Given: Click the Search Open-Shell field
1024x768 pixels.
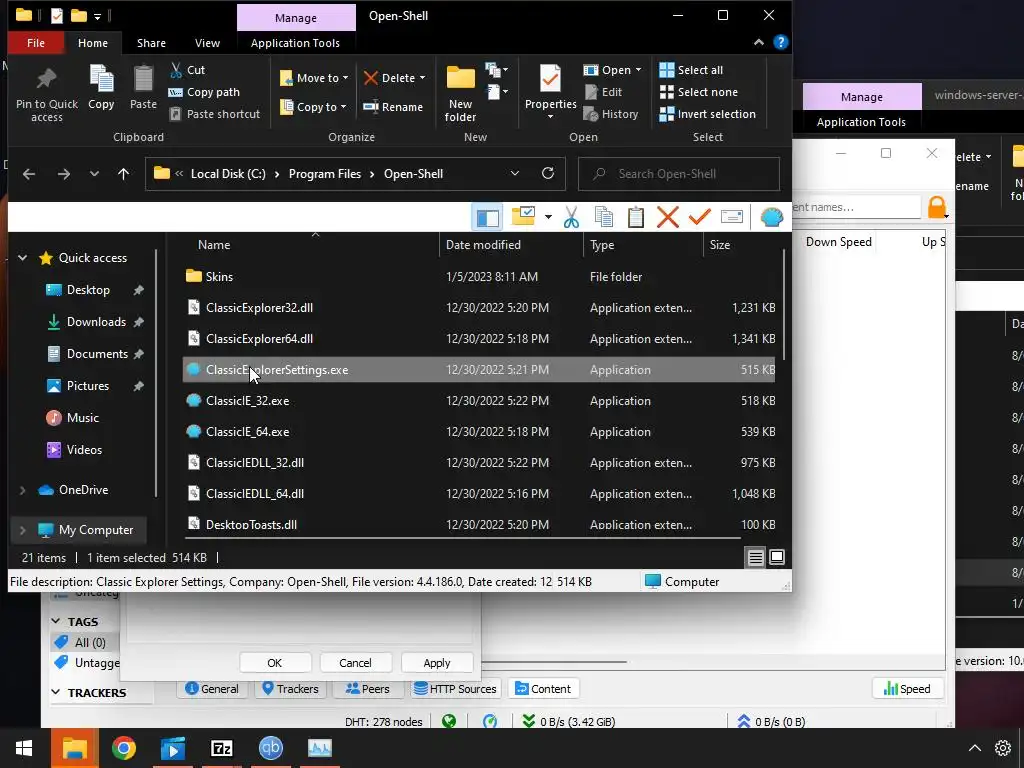Looking at the screenshot, I should [679, 174].
